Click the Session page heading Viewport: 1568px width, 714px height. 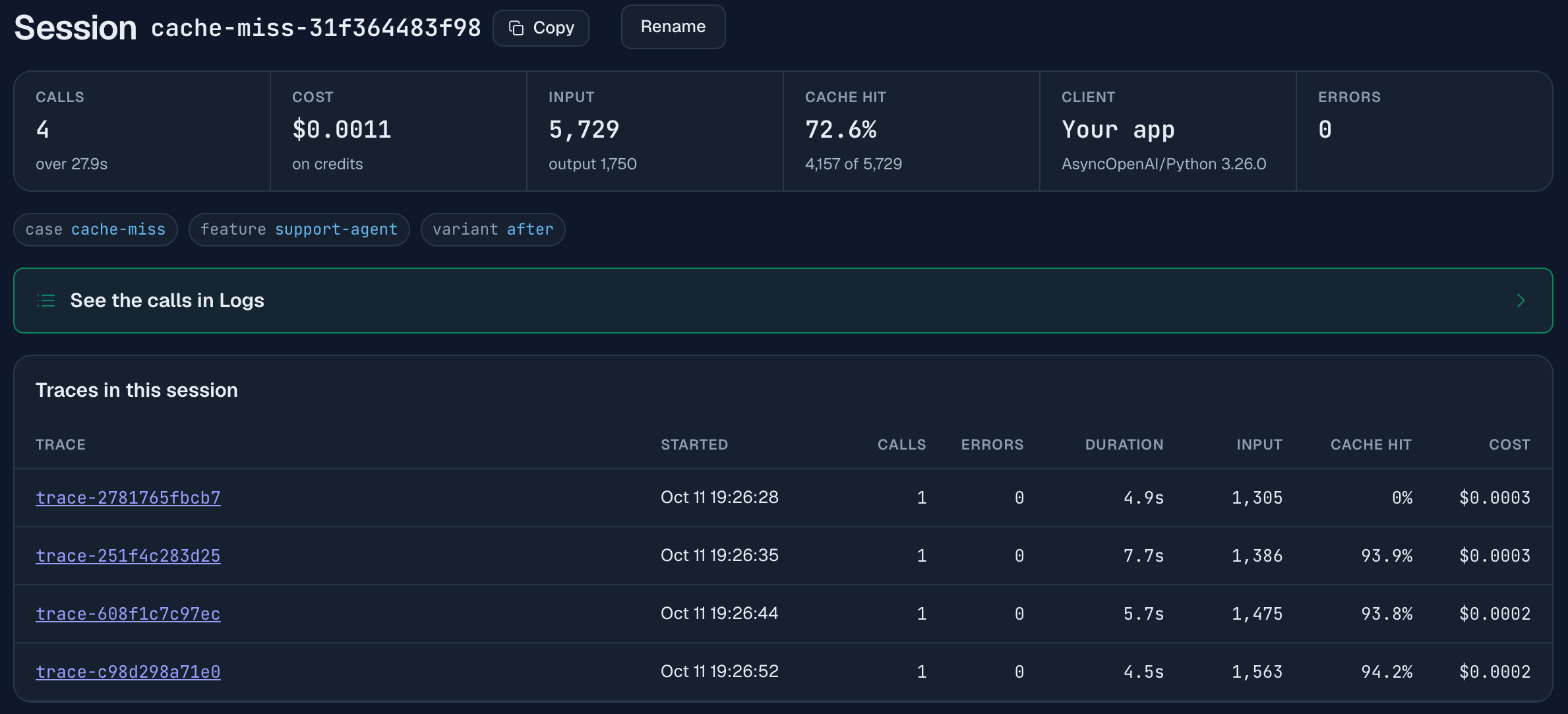[75, 28]
